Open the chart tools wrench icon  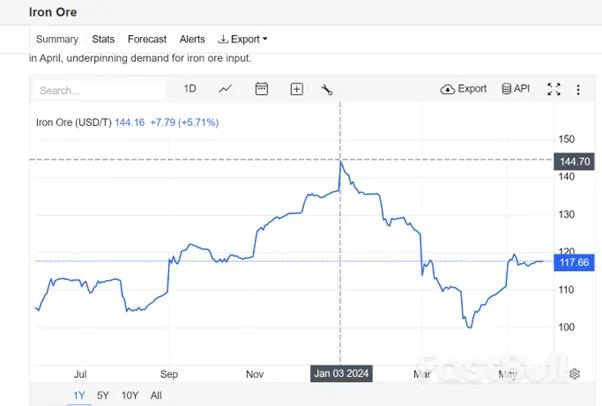[x=326, y=89]
